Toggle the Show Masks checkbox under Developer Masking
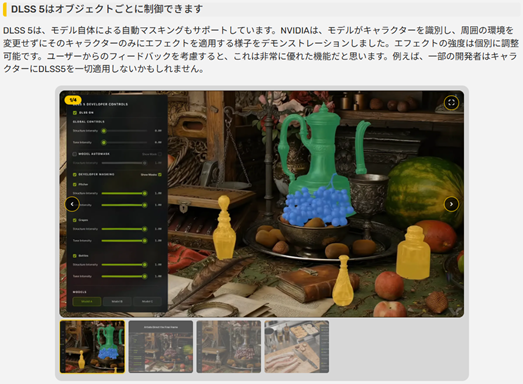Viewport: 523px width, 384px height. coord(160,174)
